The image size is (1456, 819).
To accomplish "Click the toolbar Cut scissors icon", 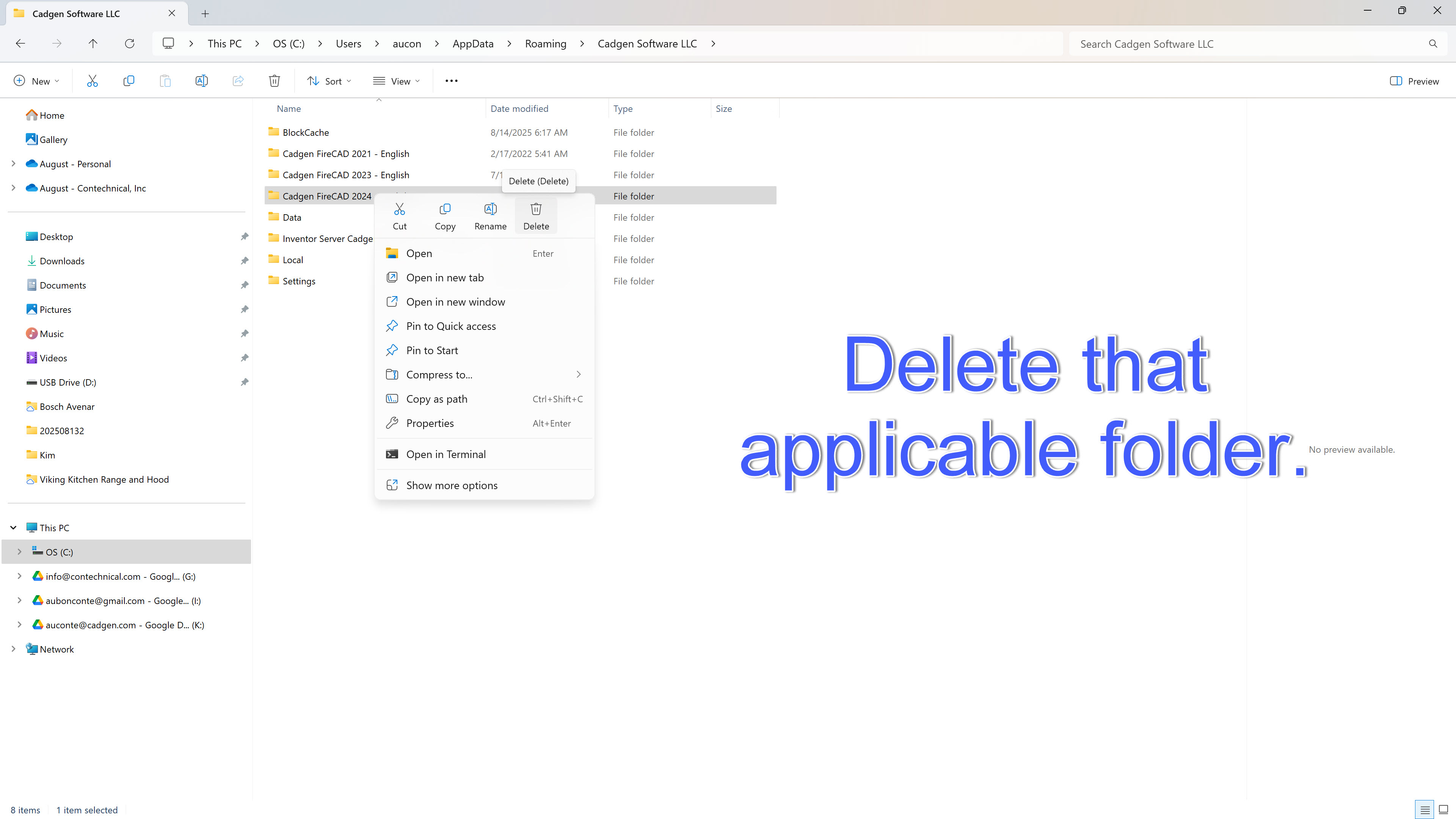I will [x=92, y=81].
